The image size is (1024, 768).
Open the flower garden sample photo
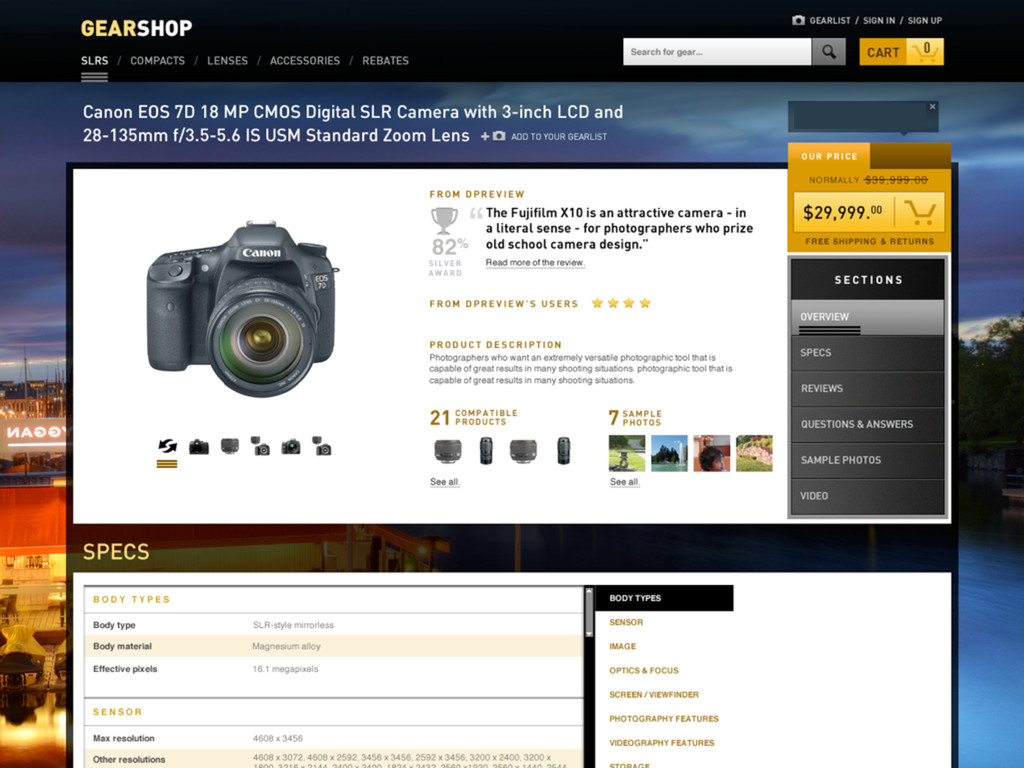click(754, 453)
